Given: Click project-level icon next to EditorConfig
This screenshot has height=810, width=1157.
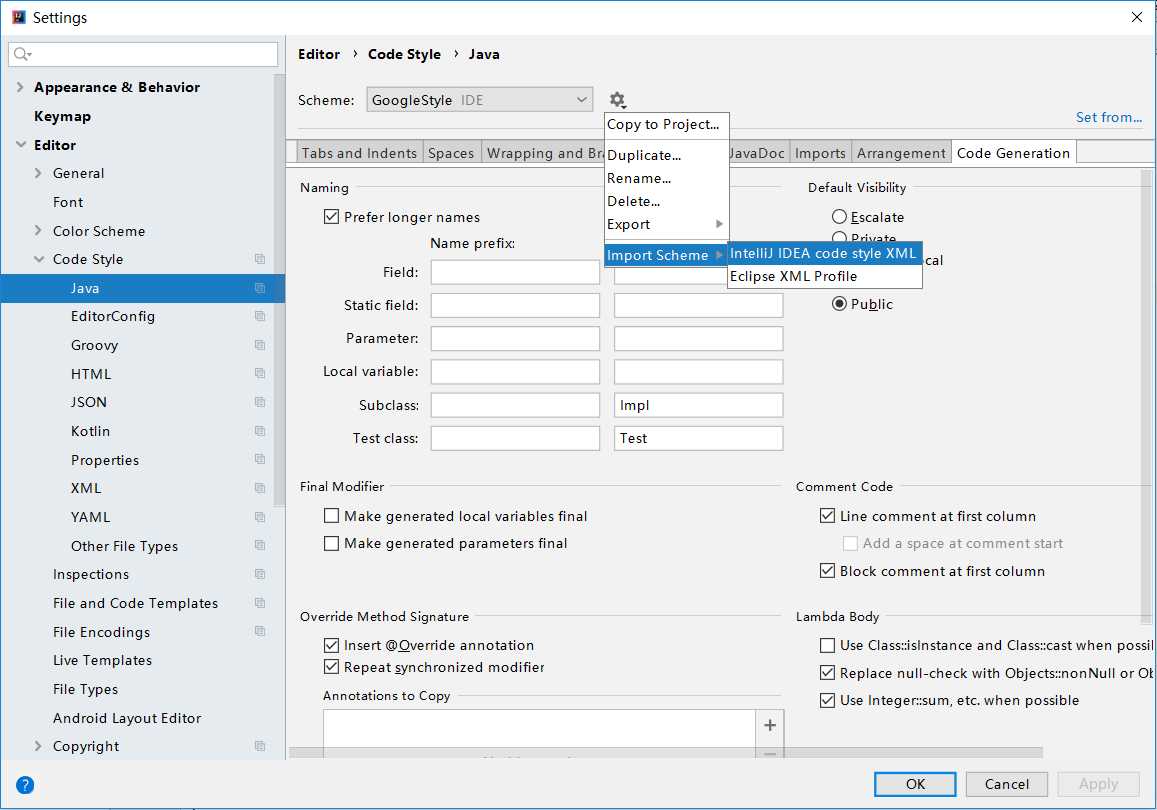Looking at the screenshot, I should coord(260,316).
